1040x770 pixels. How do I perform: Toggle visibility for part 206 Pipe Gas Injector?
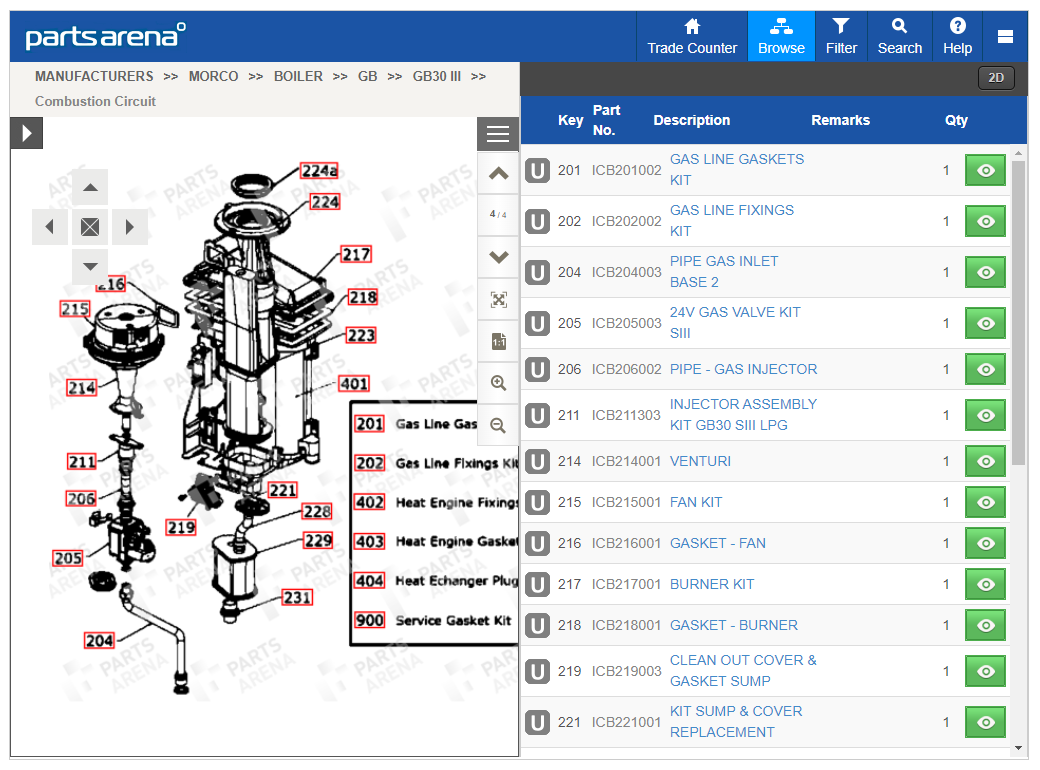tap(985, 369)
